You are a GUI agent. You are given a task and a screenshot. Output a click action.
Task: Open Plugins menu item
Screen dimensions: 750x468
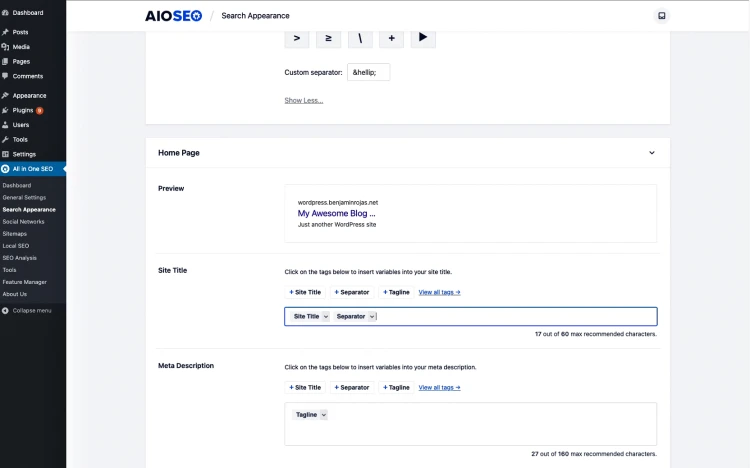click(23, 111)
